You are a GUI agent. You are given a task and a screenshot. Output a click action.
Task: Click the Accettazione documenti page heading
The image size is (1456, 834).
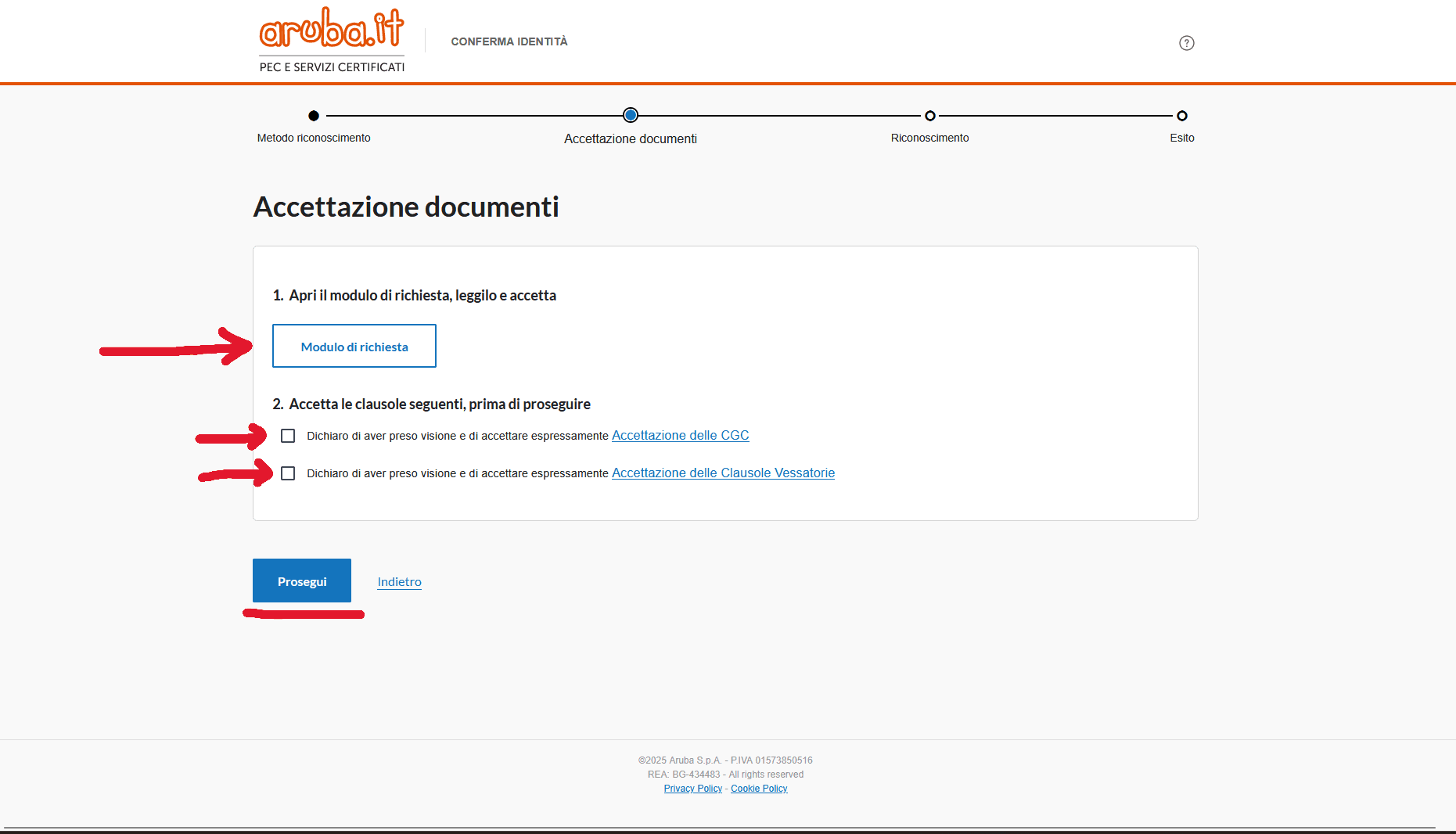pos(406,207)
